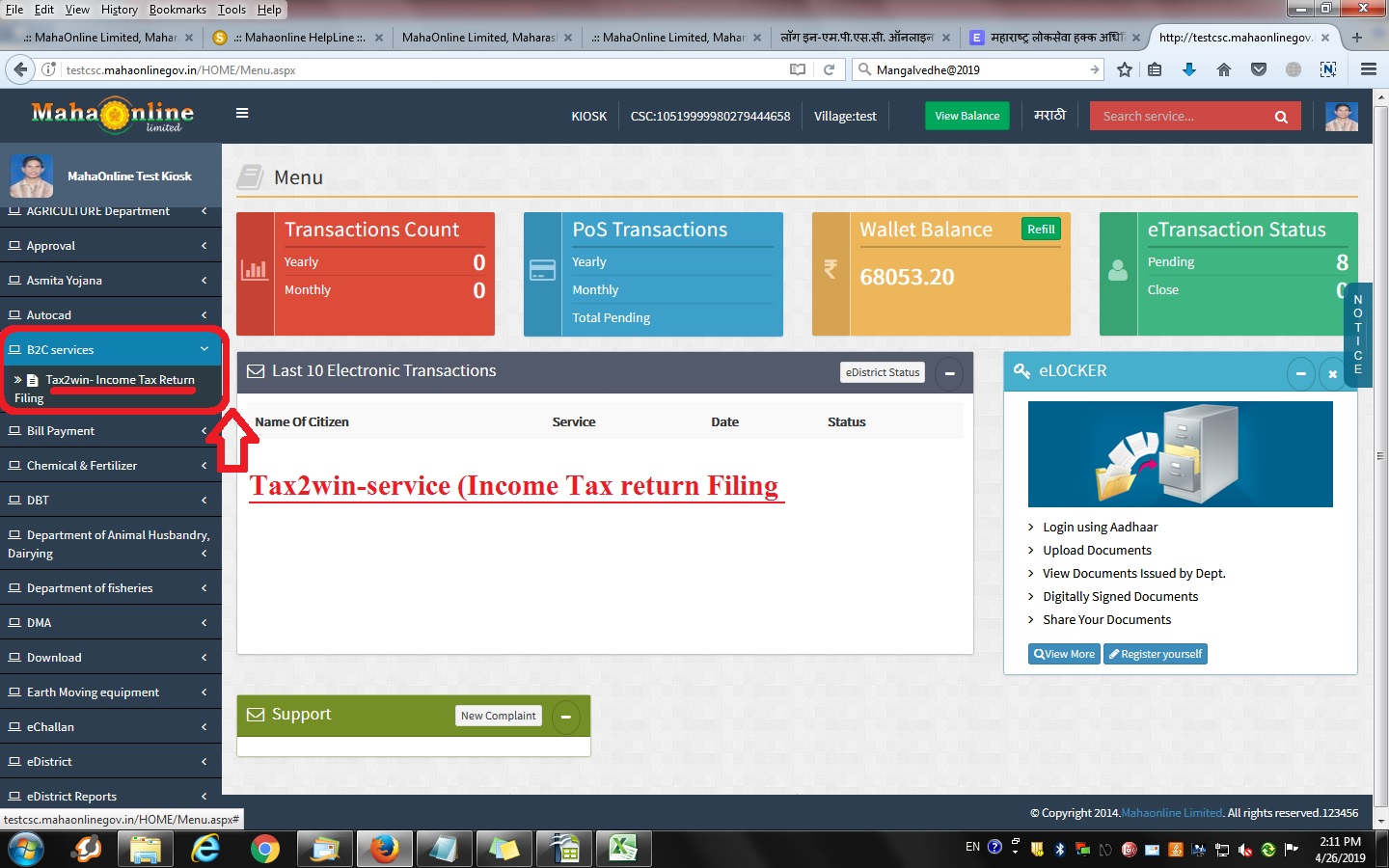This screenshot has width=1389, height=868.
Task: Open the Pocket icon in the toolbar
Action: tap(1259, 69)
